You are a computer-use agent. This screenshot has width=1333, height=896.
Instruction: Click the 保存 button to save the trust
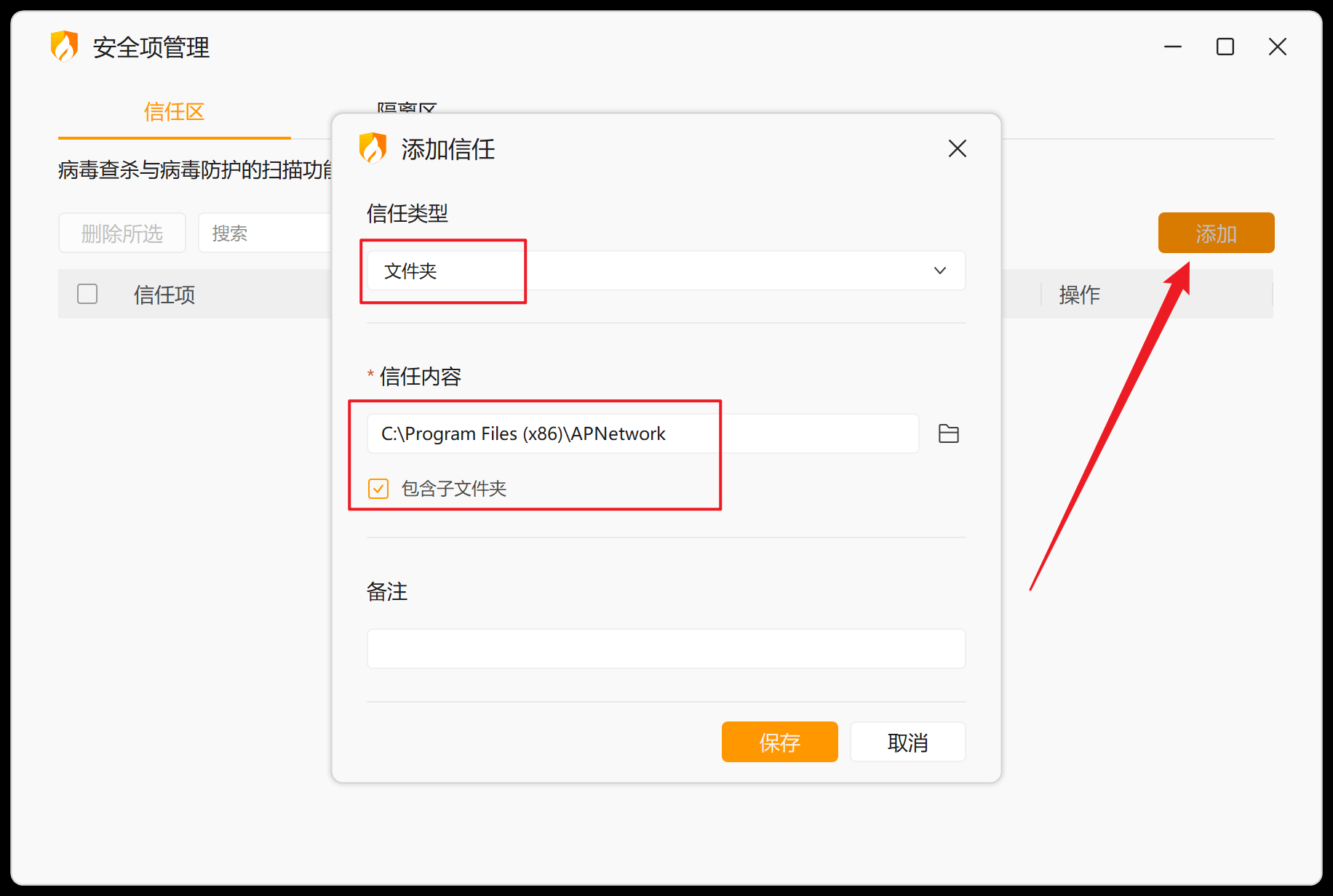pos(779,742)
